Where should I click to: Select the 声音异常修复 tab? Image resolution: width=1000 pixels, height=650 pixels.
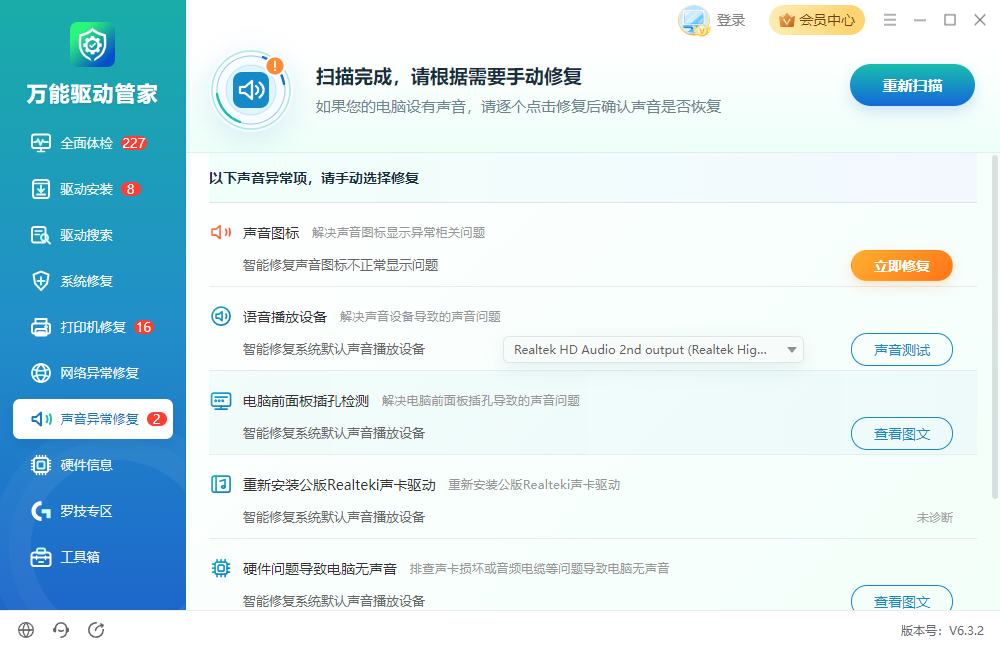[92, 419]
